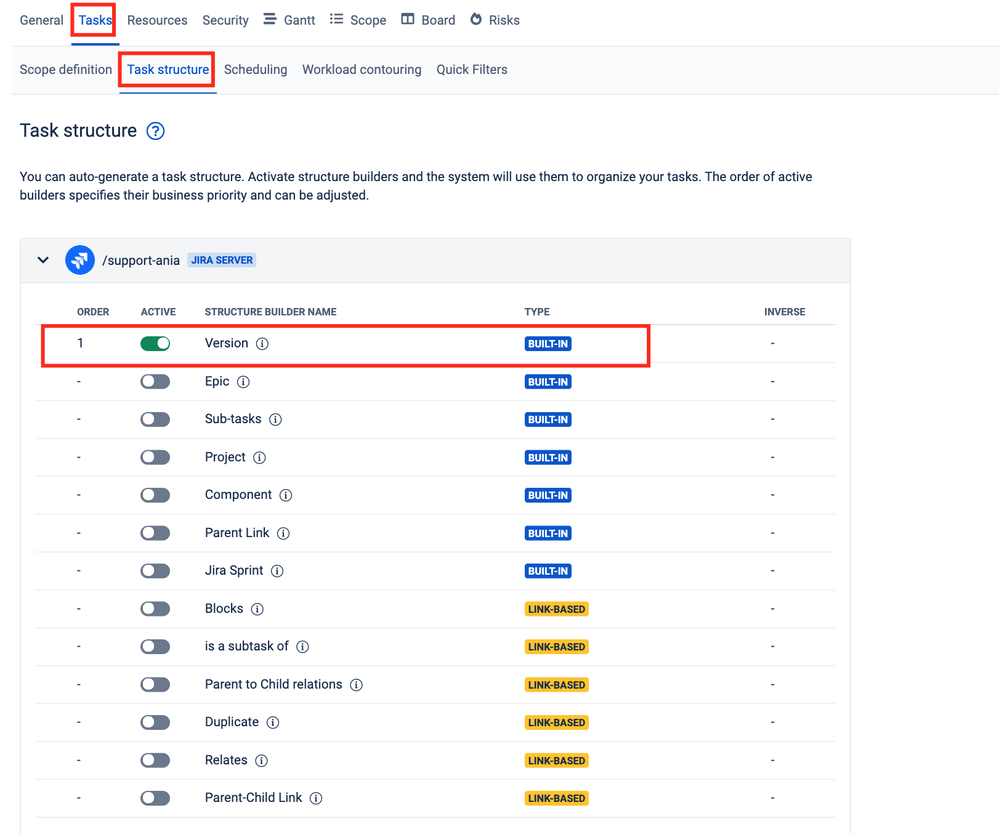Open the Scope tab
Viewport: 999px width, 834px height.
click(x=358, y=20)
